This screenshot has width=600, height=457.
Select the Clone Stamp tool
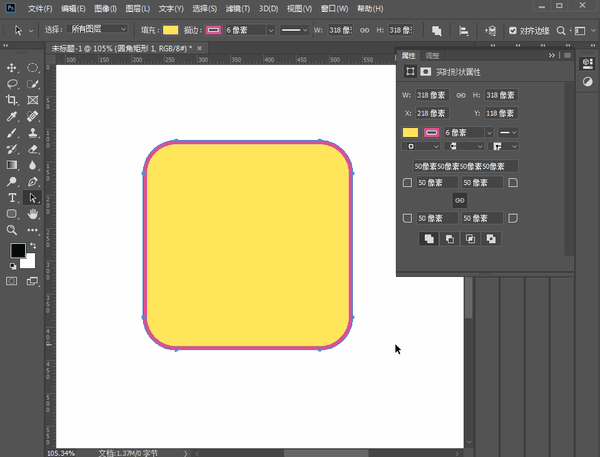[33, 133]
